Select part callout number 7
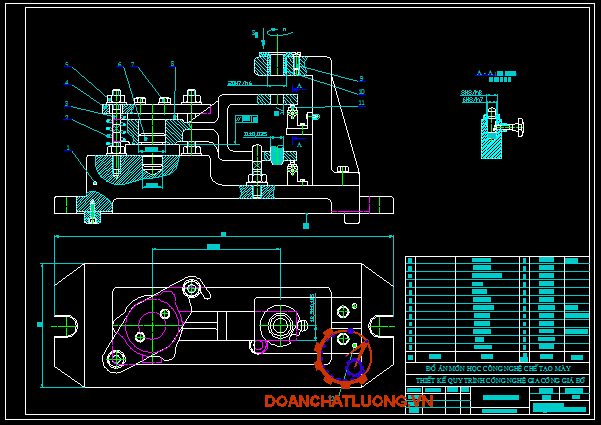601x425 pixels. (133, 65)
